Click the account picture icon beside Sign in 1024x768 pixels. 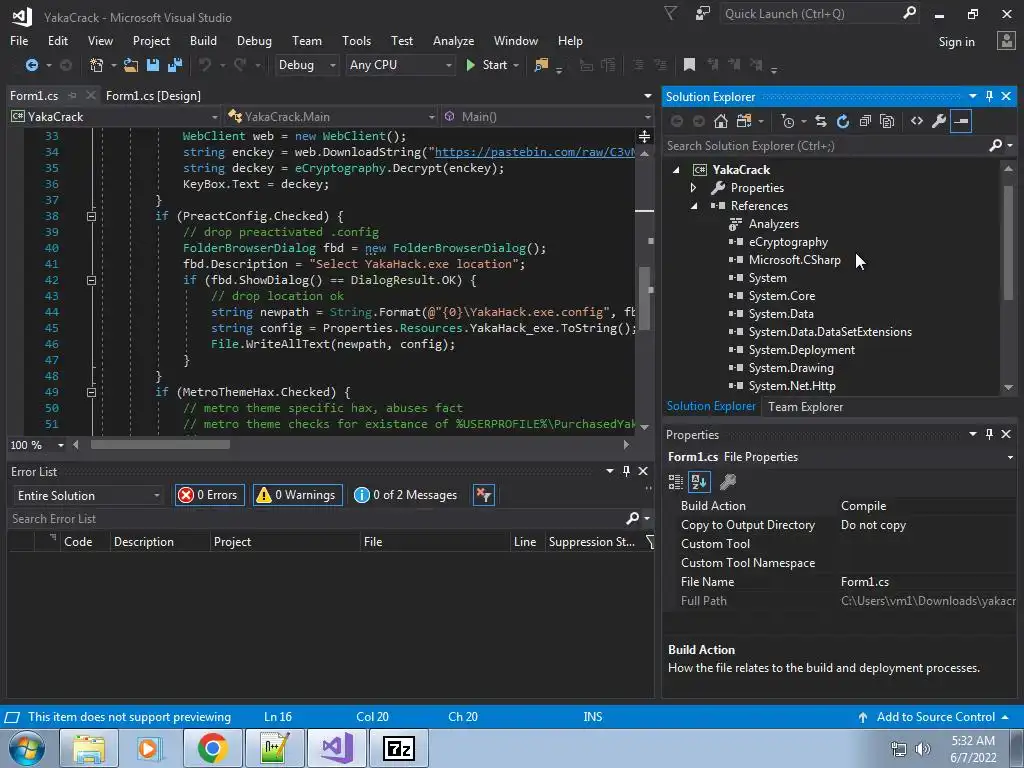[1006, 40]
